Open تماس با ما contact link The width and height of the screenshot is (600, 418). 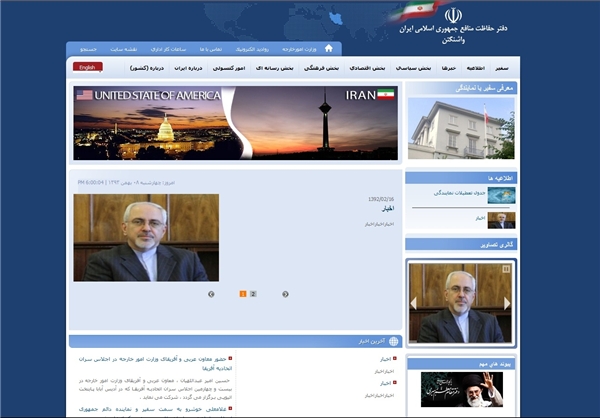coord(211,49)
